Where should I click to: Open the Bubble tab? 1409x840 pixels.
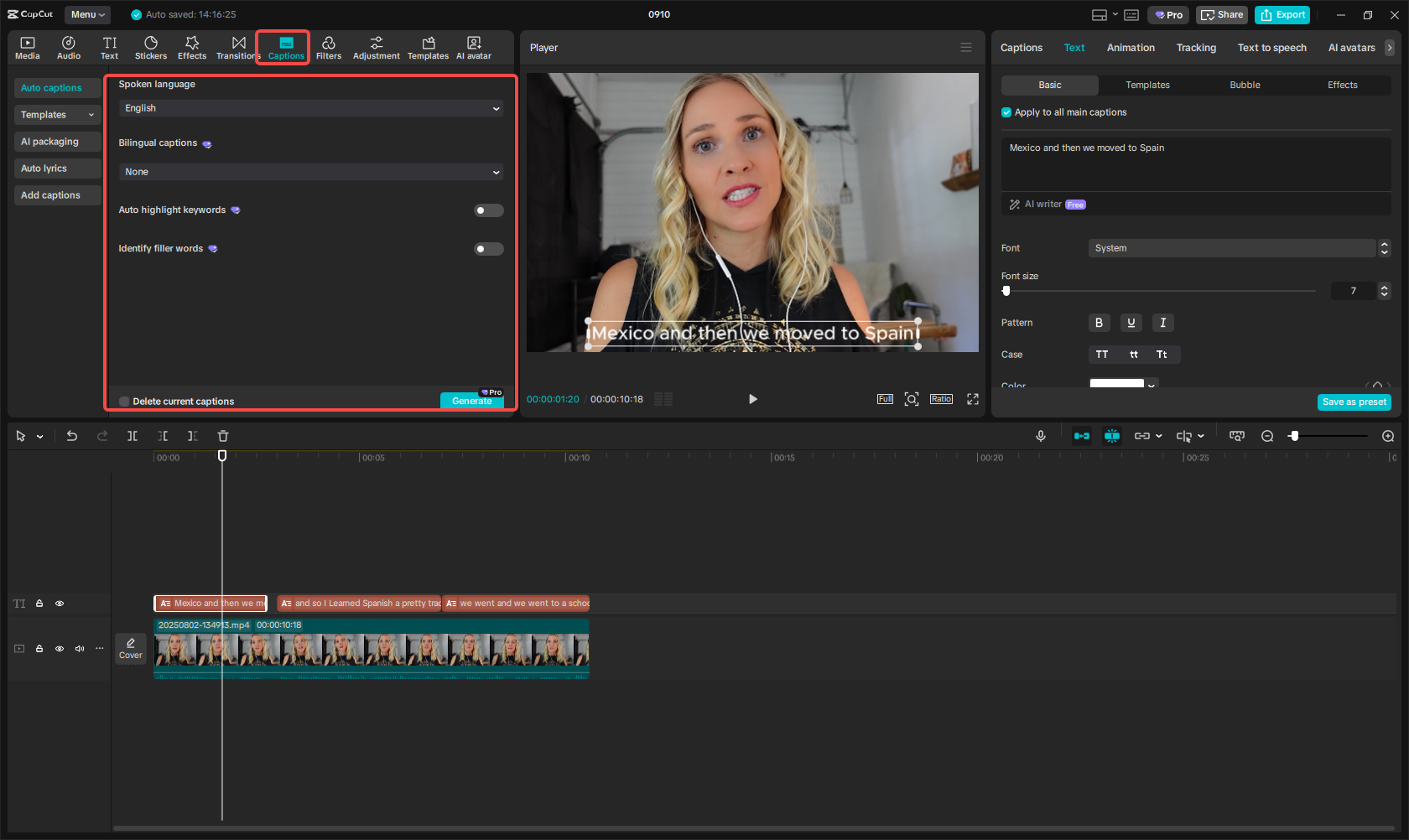(x=1245, y=85)
